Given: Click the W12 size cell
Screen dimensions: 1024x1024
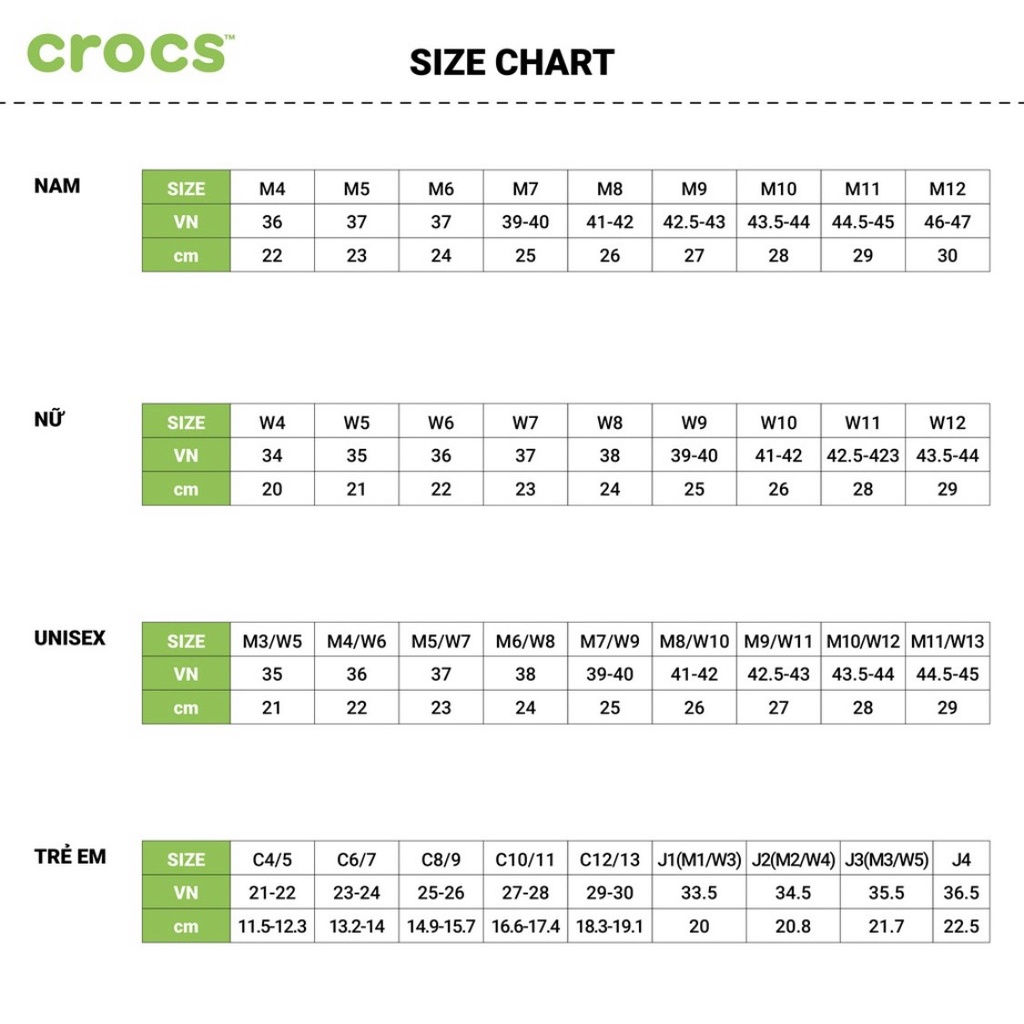Looking at the screenshot, I should pos(947,422).
